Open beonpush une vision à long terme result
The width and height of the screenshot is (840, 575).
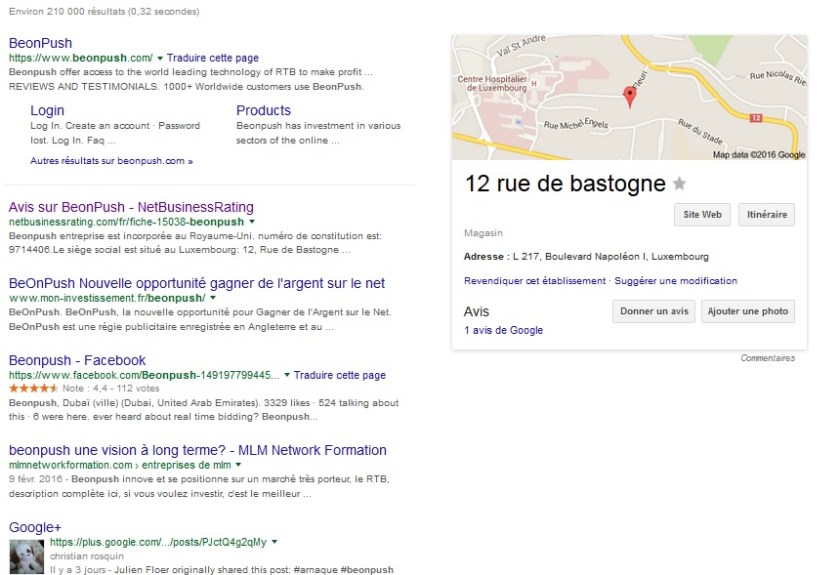pos(198,450)
